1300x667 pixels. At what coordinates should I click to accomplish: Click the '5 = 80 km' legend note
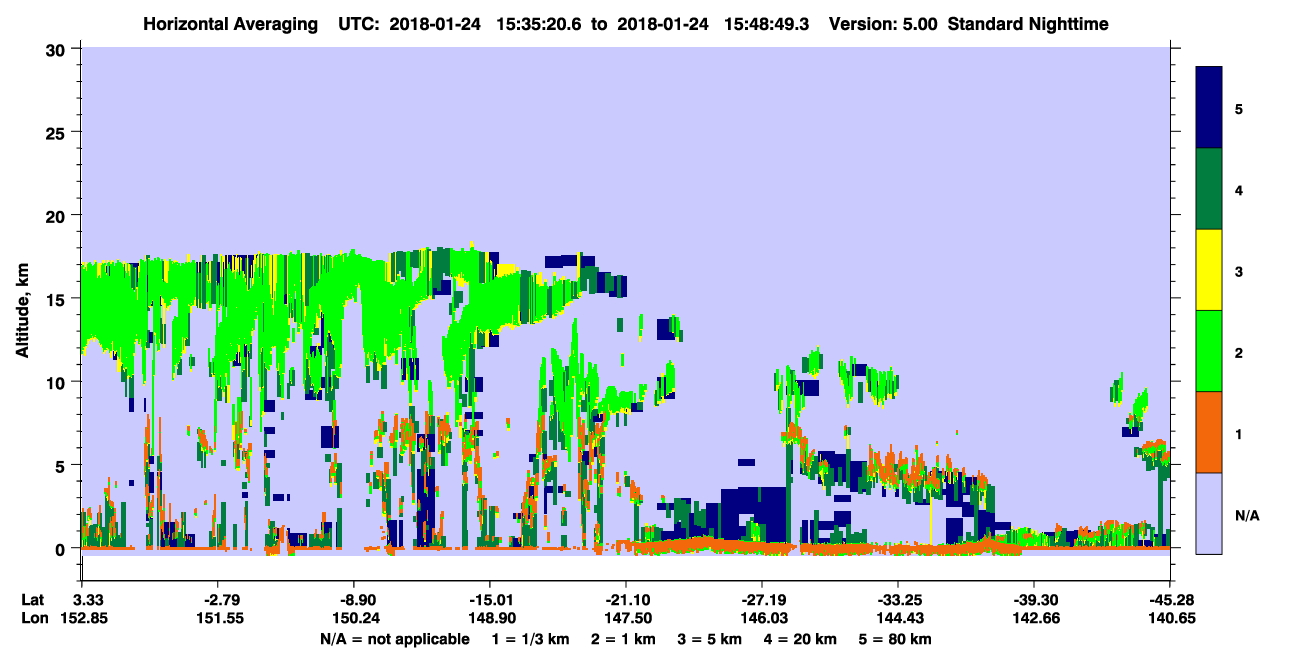coord(896,639)
